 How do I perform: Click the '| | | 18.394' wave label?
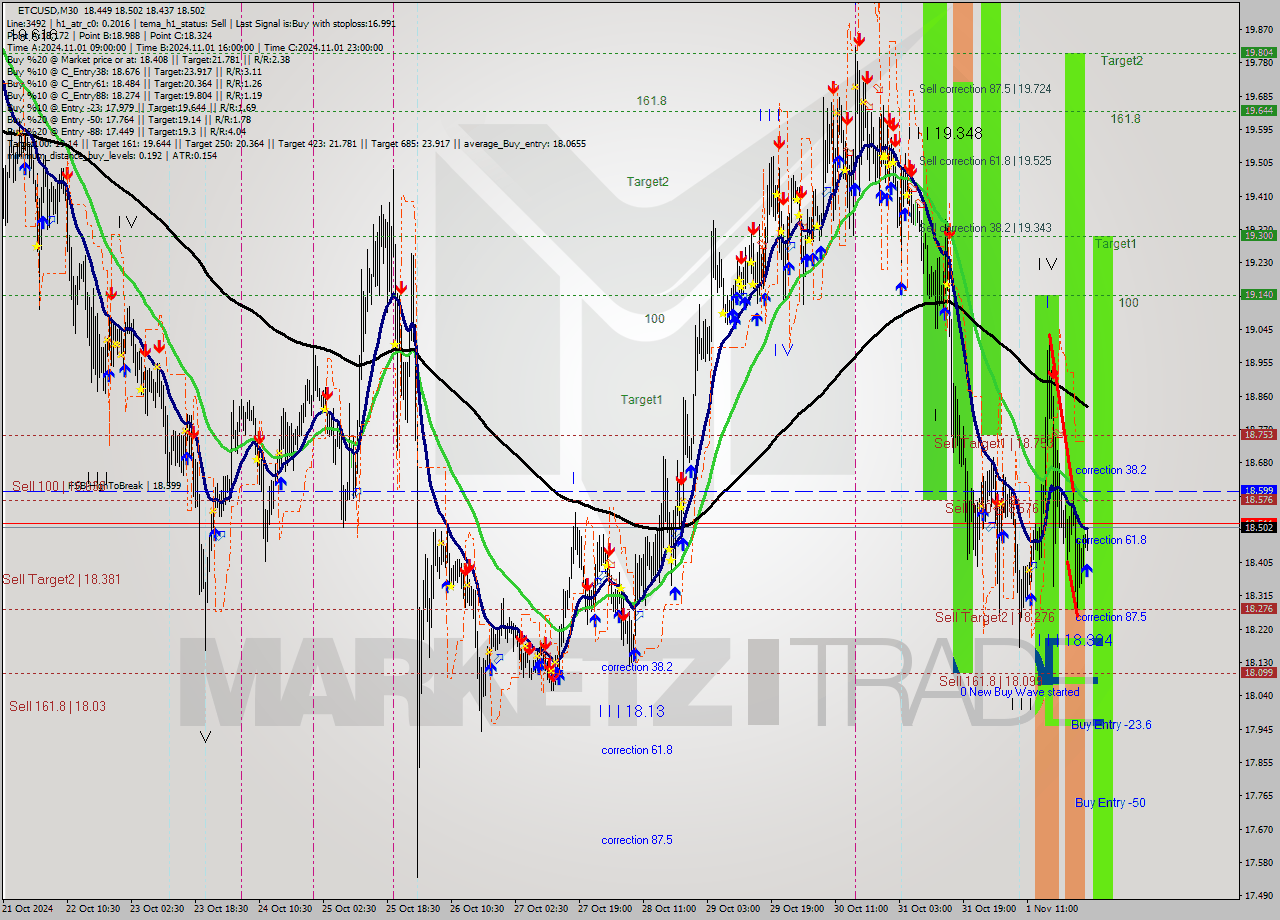click(1074, 640)
